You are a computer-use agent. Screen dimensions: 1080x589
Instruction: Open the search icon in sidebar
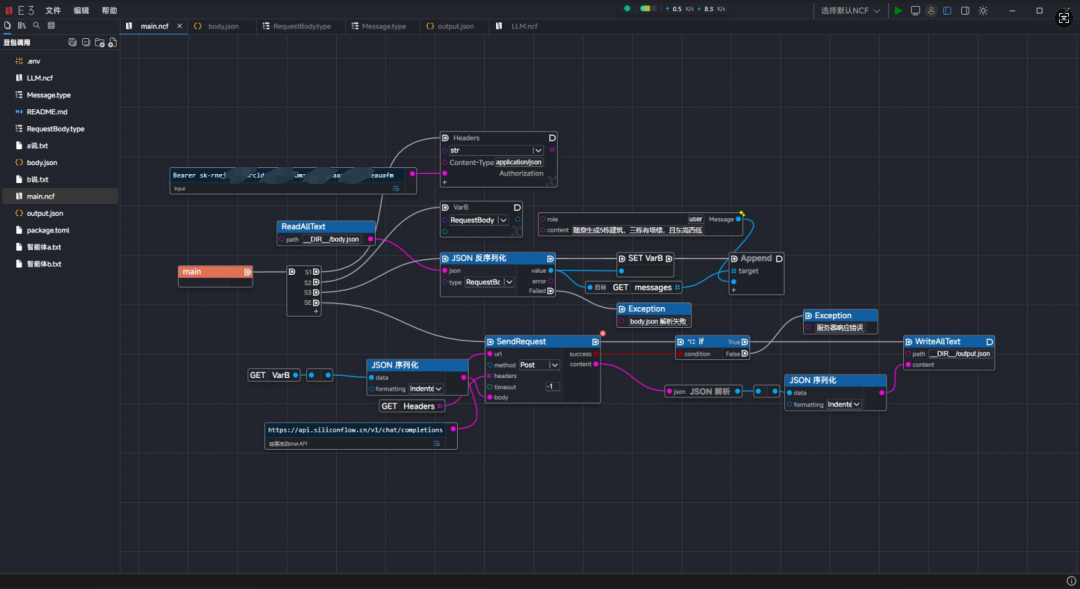37,25
